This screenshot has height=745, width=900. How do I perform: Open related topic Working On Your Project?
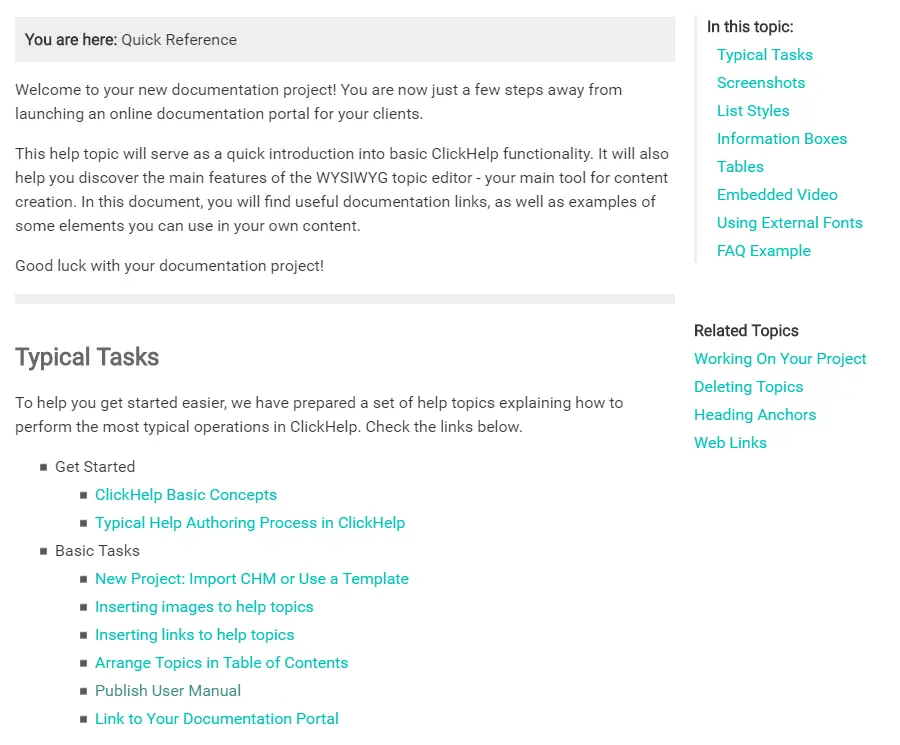(x=780, y=359)
